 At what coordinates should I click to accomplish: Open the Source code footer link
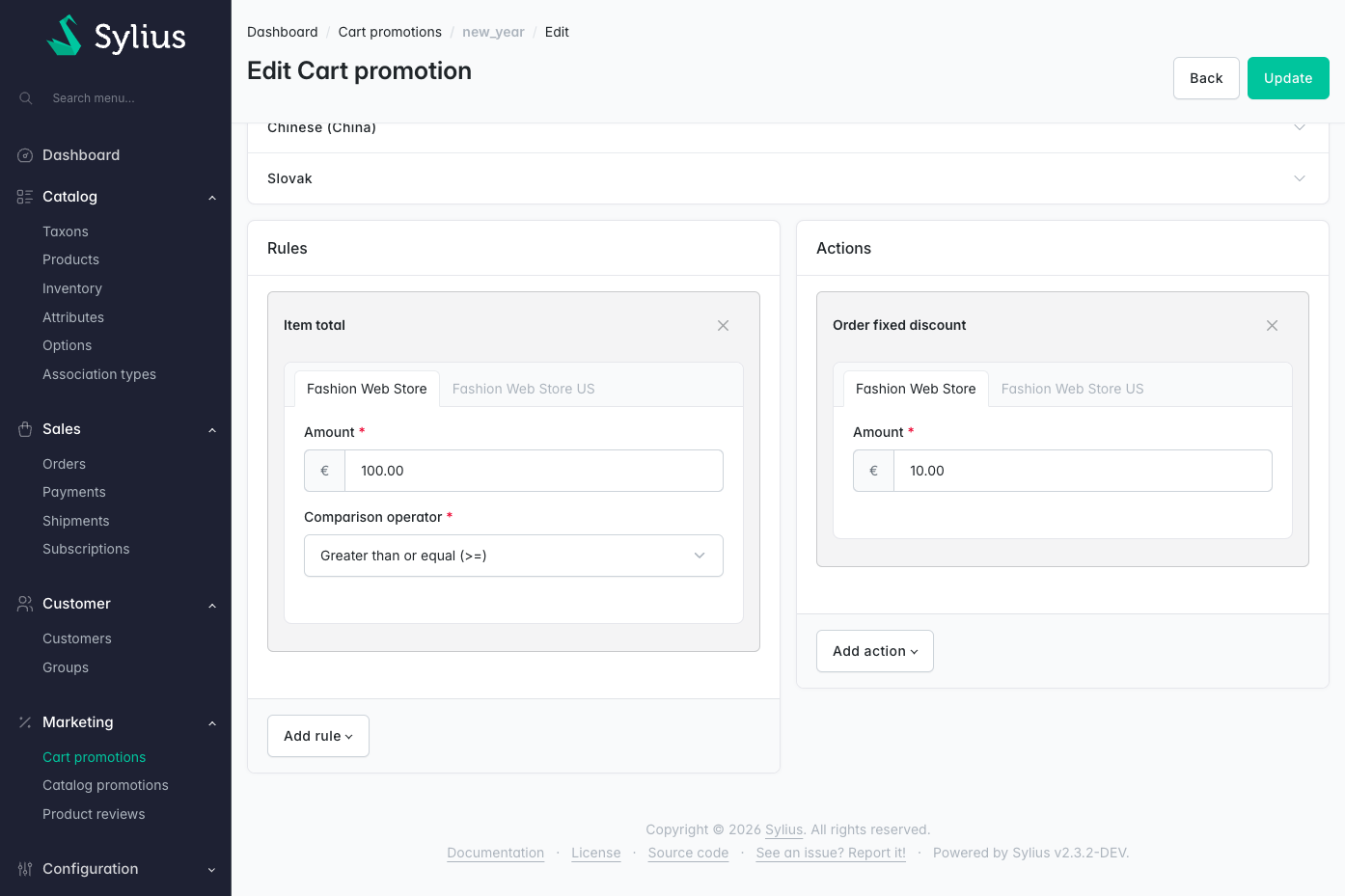click(x=688, y=853)
